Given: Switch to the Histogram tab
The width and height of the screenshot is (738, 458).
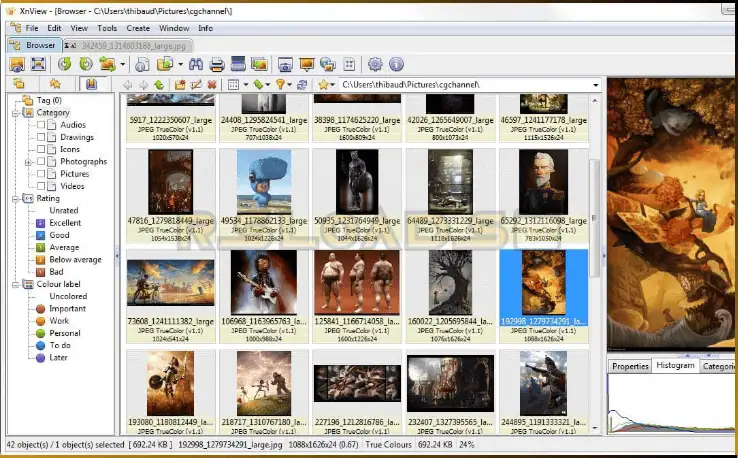Looking at the screenshot, I should 675,365.
